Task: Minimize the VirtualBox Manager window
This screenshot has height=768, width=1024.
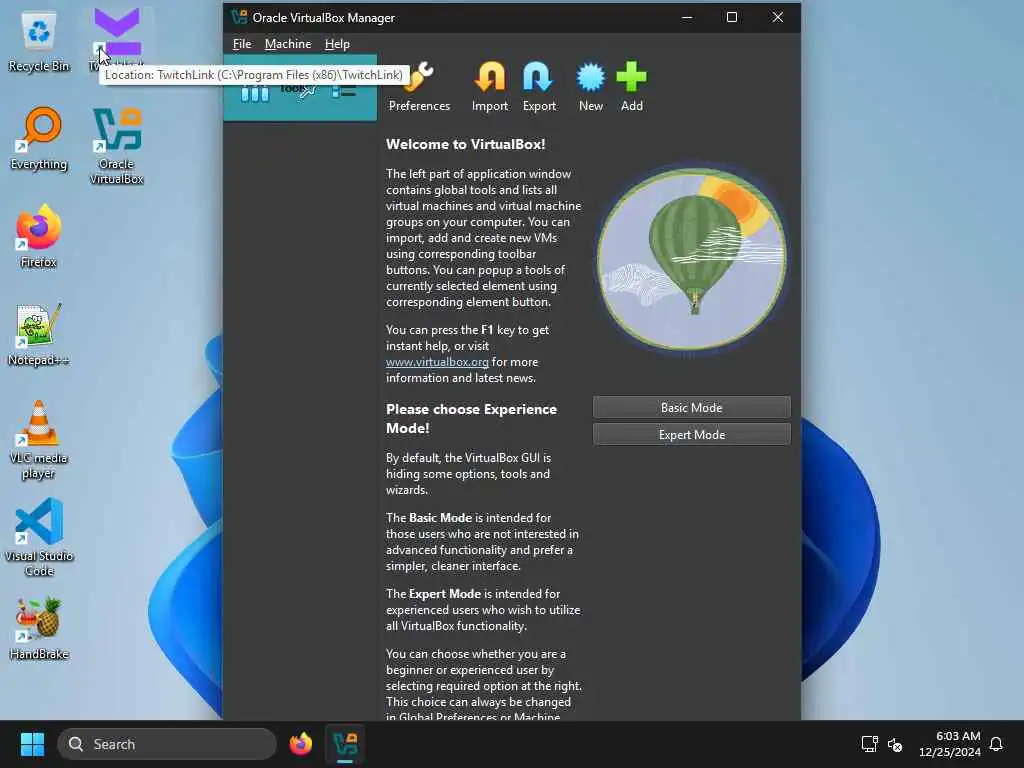Action: [x=687, y=18]
